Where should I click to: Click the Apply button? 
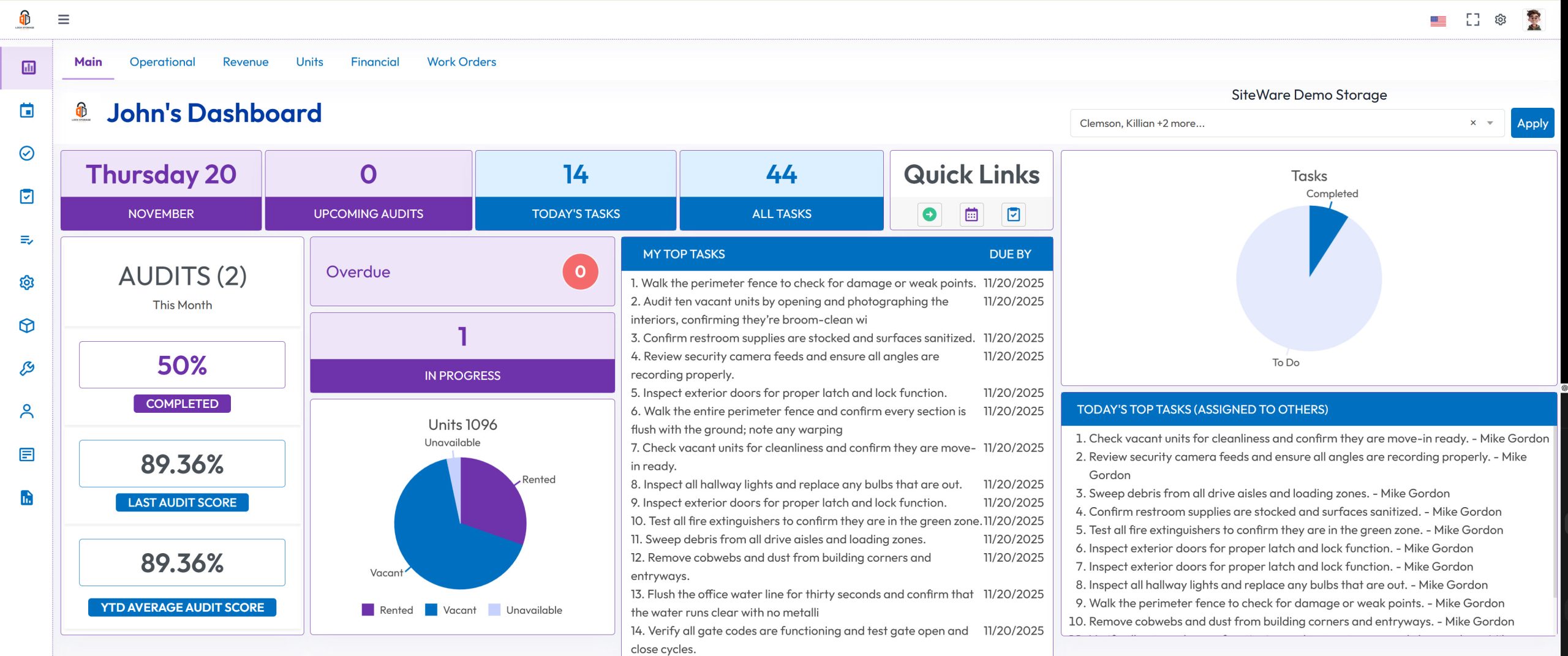[1532, 123]
